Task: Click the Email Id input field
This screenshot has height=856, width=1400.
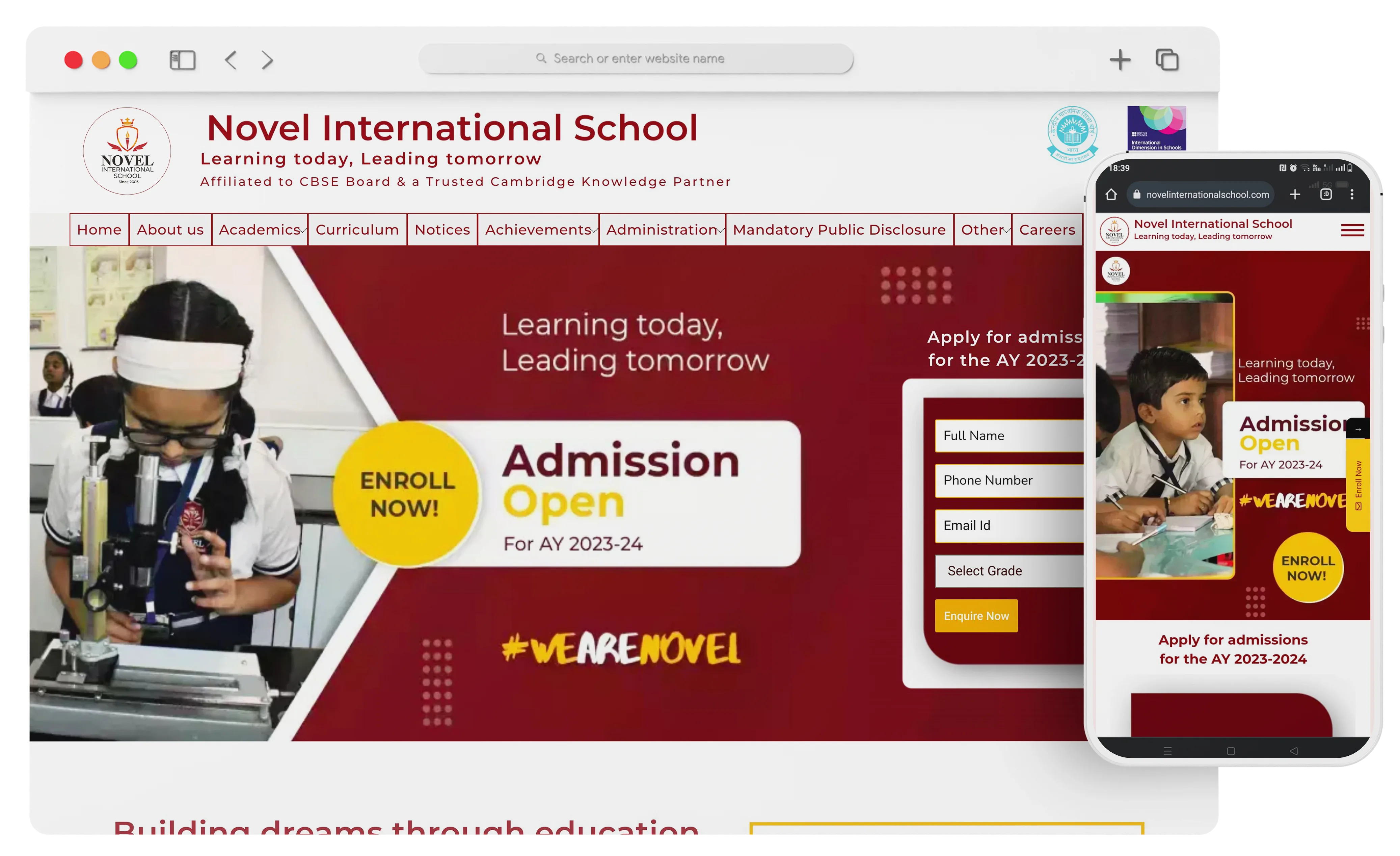Action: point(1009,525)
